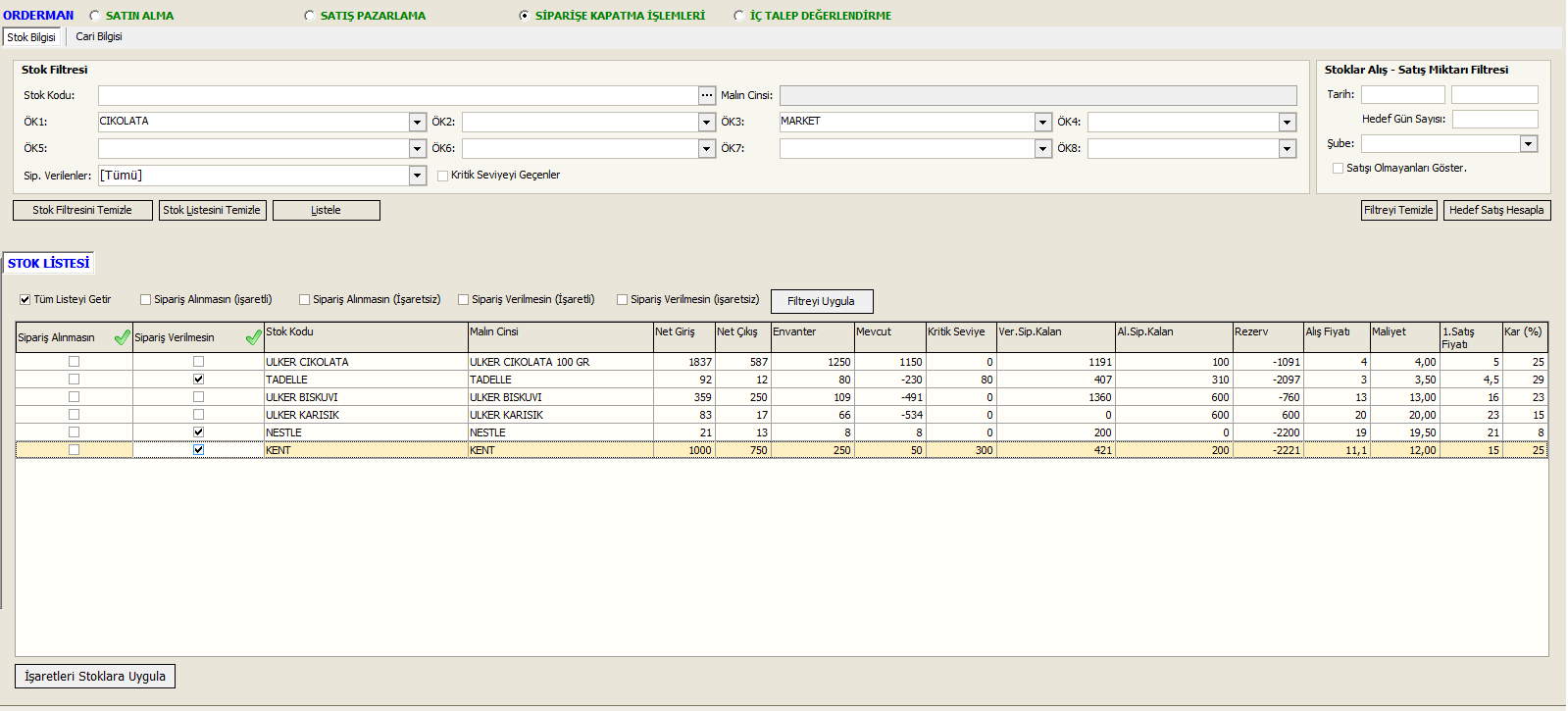Sort by Kar (%) column header
The image size is (1568, 711).
1525,337
